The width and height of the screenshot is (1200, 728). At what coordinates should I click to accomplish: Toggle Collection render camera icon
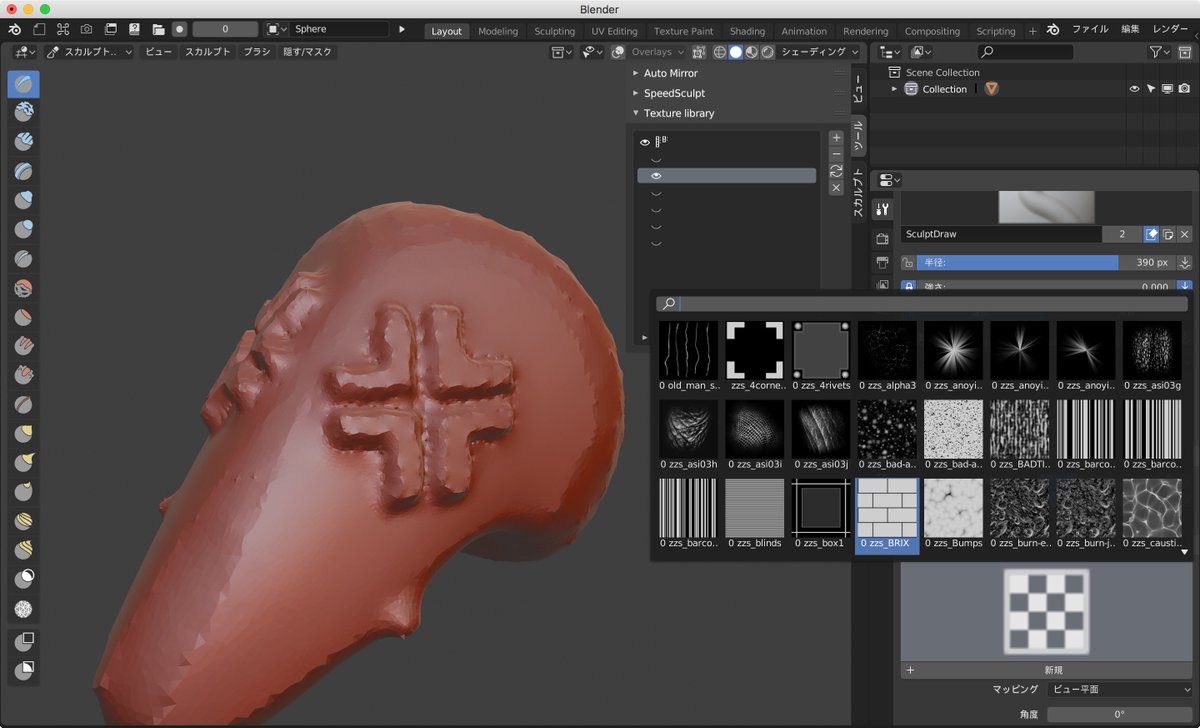tap(1184, 89)
